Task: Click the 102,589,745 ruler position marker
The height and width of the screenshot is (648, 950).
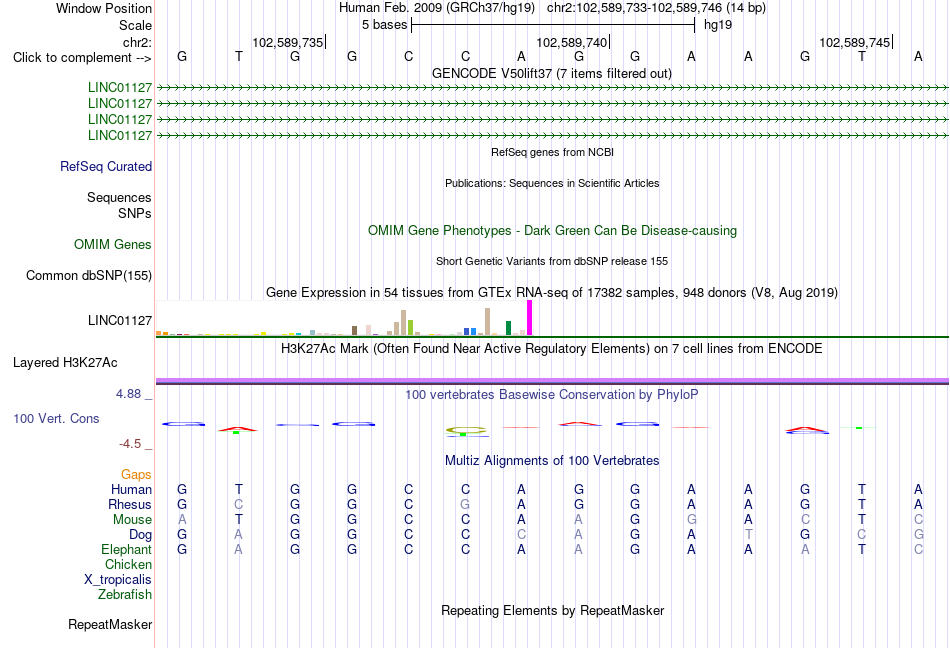Action: 855,42
